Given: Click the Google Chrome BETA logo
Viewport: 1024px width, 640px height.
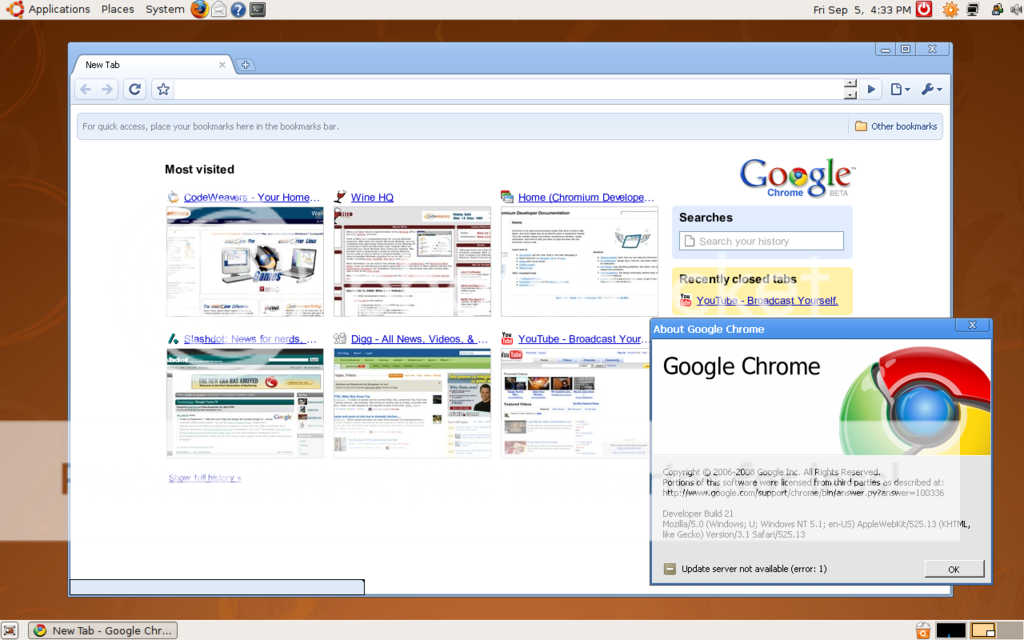Looking at the screenshot, I should click(x=797, y=178).
